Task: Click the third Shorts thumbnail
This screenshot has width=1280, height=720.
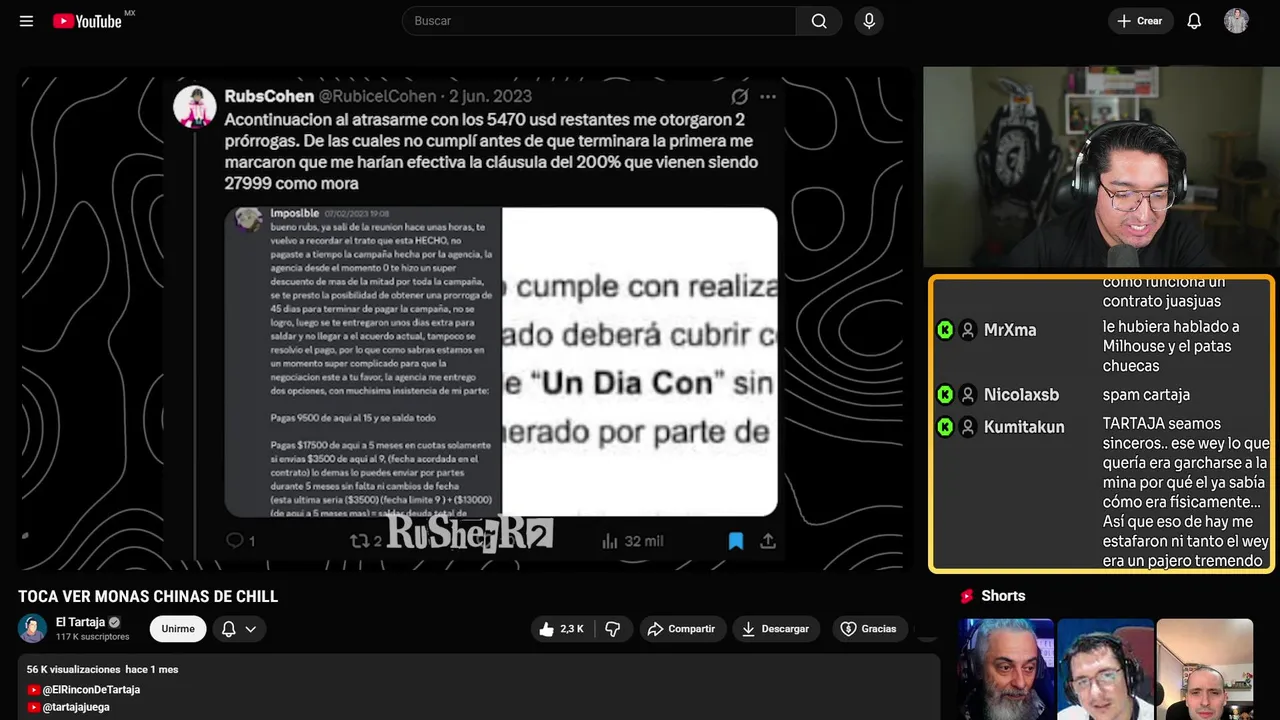Action: point(1204,669)
